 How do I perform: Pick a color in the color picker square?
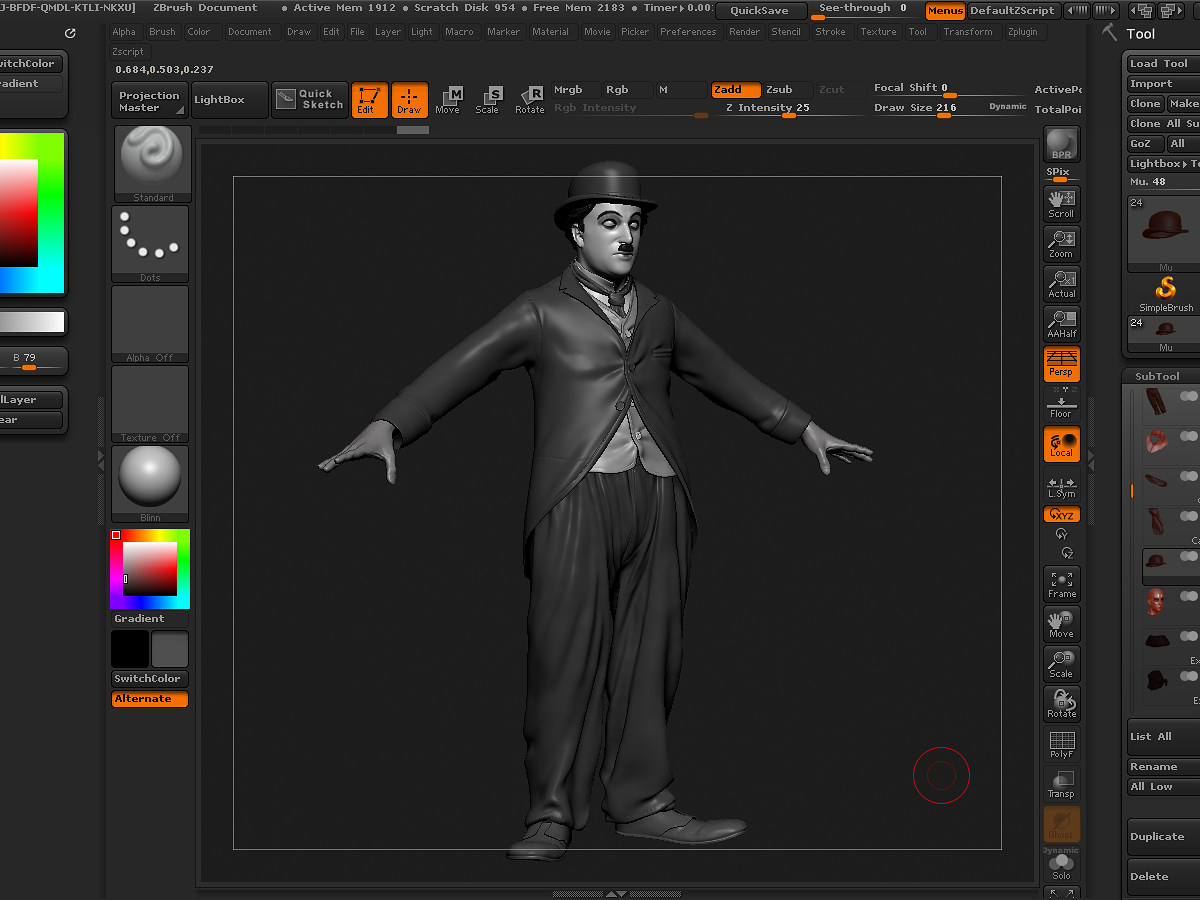tap(150, 569)
